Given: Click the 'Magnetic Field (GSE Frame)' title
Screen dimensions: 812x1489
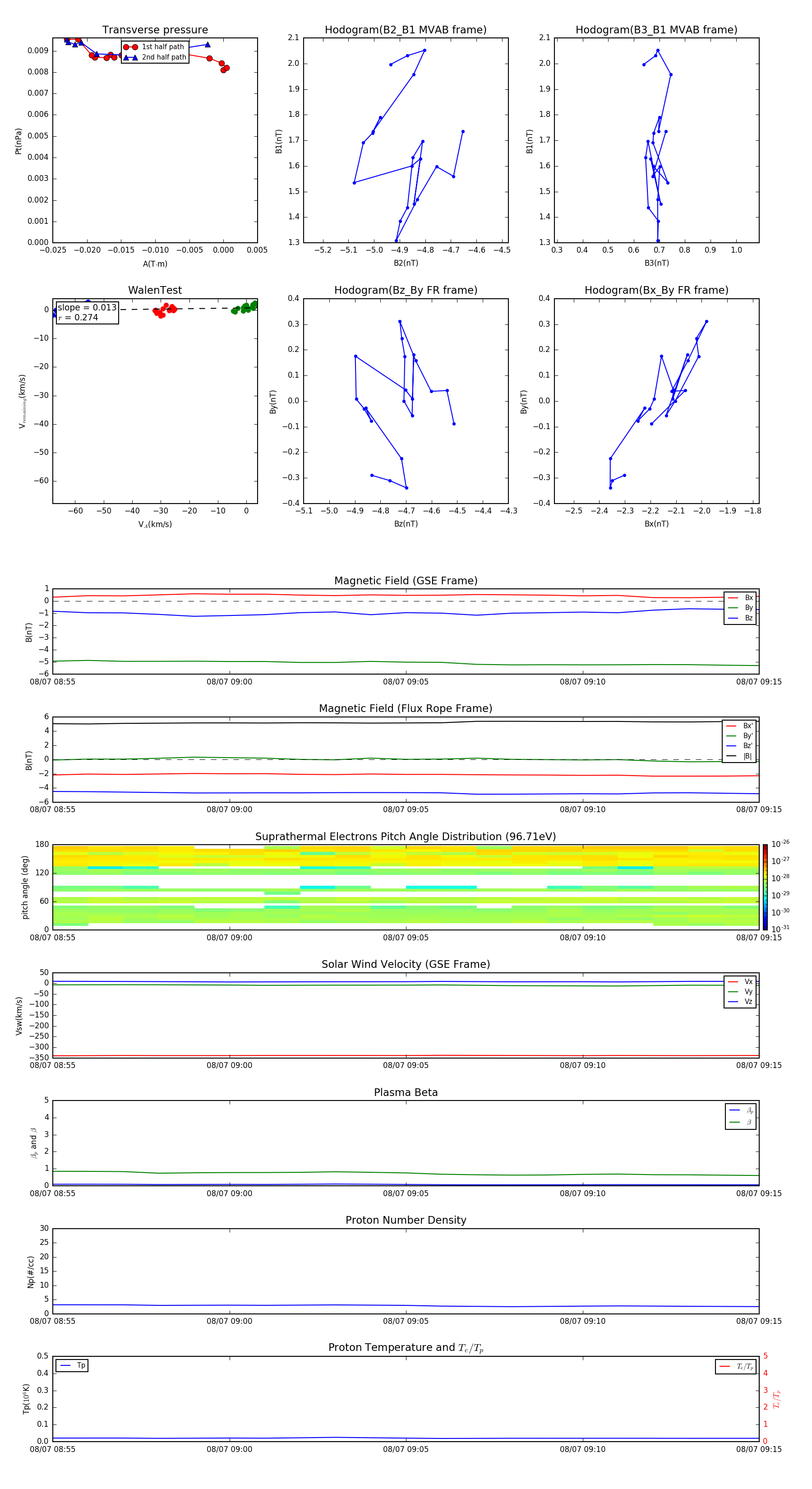Looking at the screenshot, I should coord(406,581).
